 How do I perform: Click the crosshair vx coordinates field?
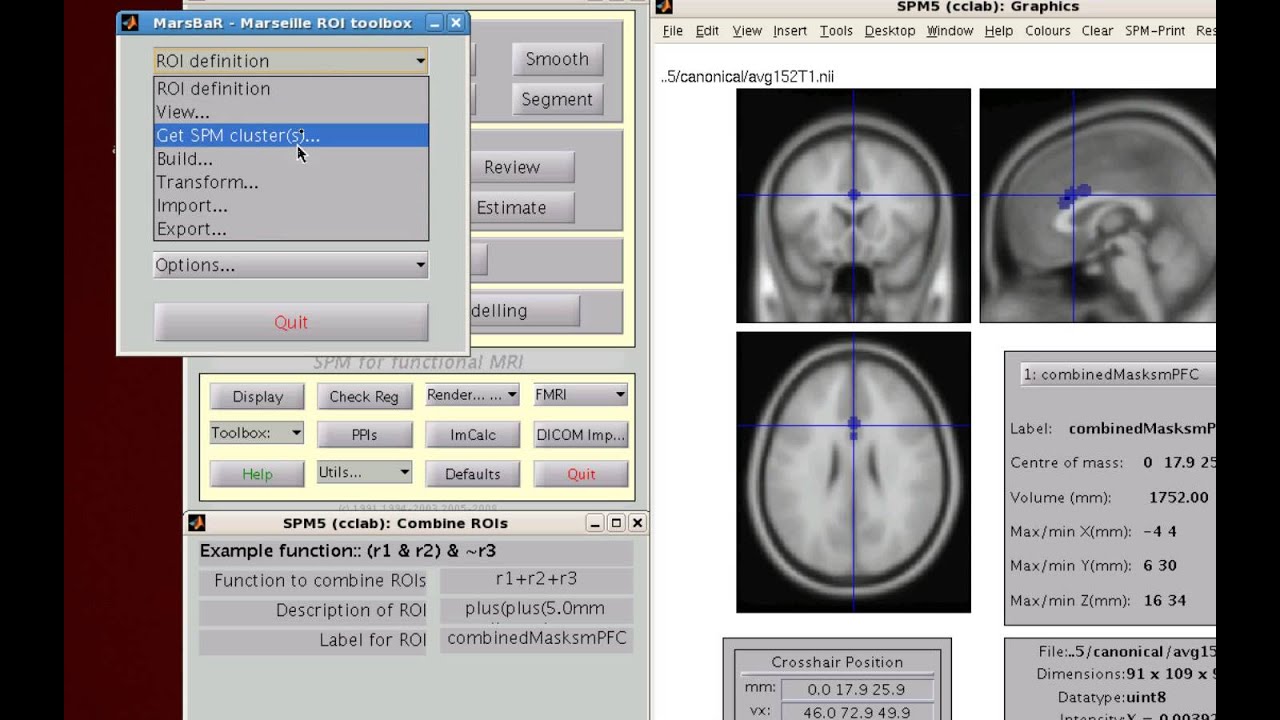click(859, 712)
